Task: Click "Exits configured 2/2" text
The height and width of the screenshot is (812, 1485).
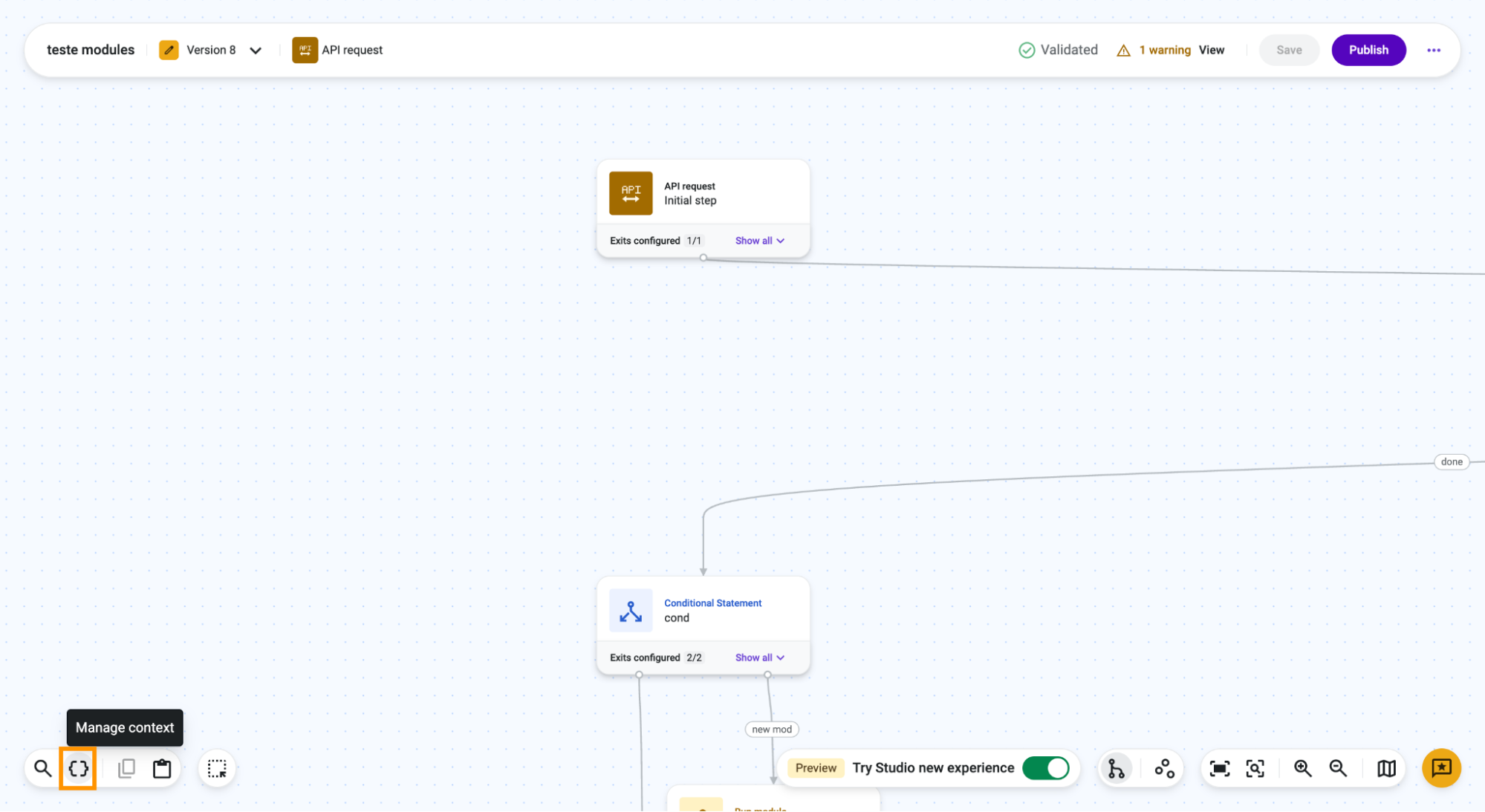Action: point(656,657)
